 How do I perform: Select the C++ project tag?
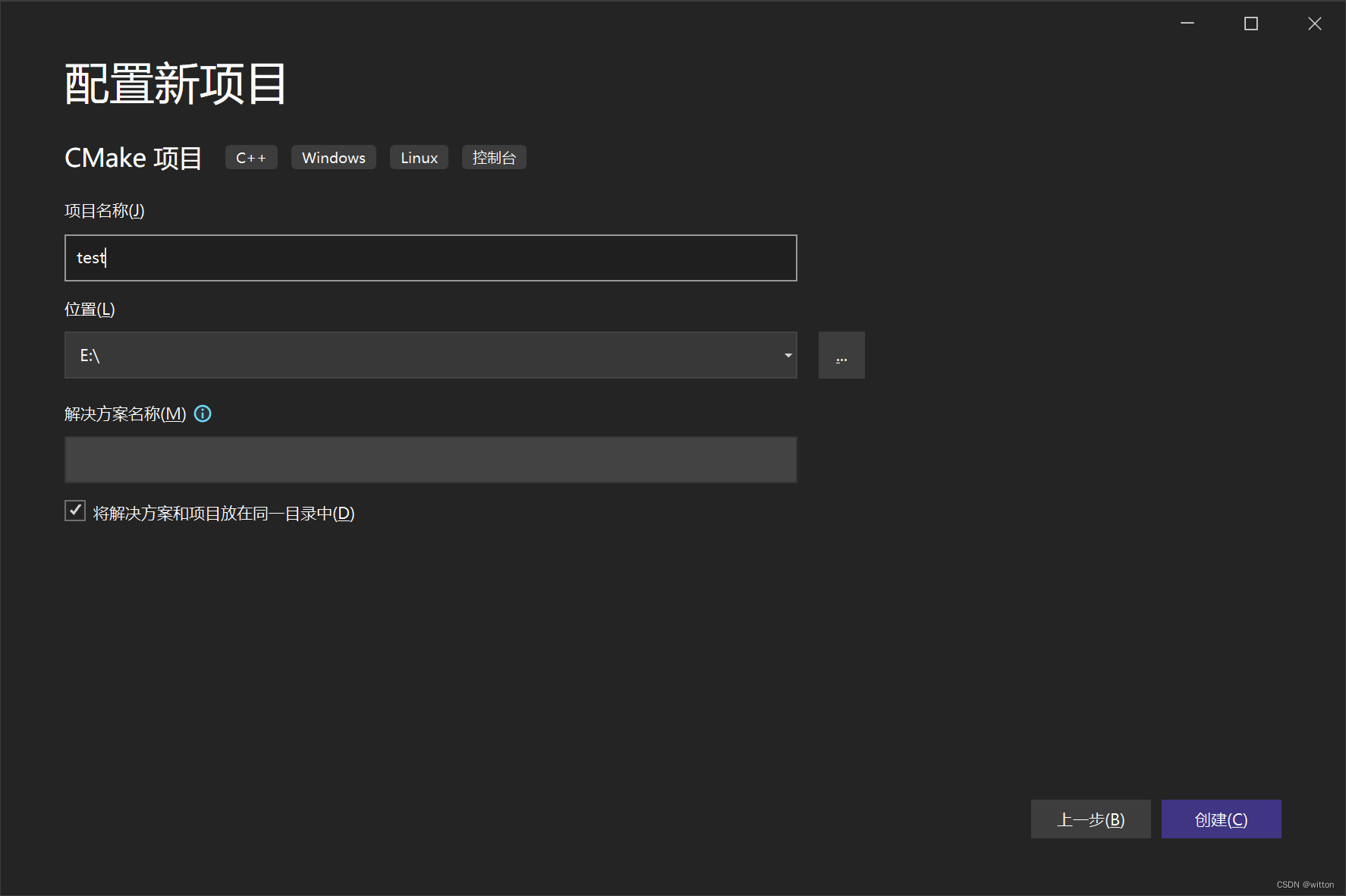coord(250,157)
